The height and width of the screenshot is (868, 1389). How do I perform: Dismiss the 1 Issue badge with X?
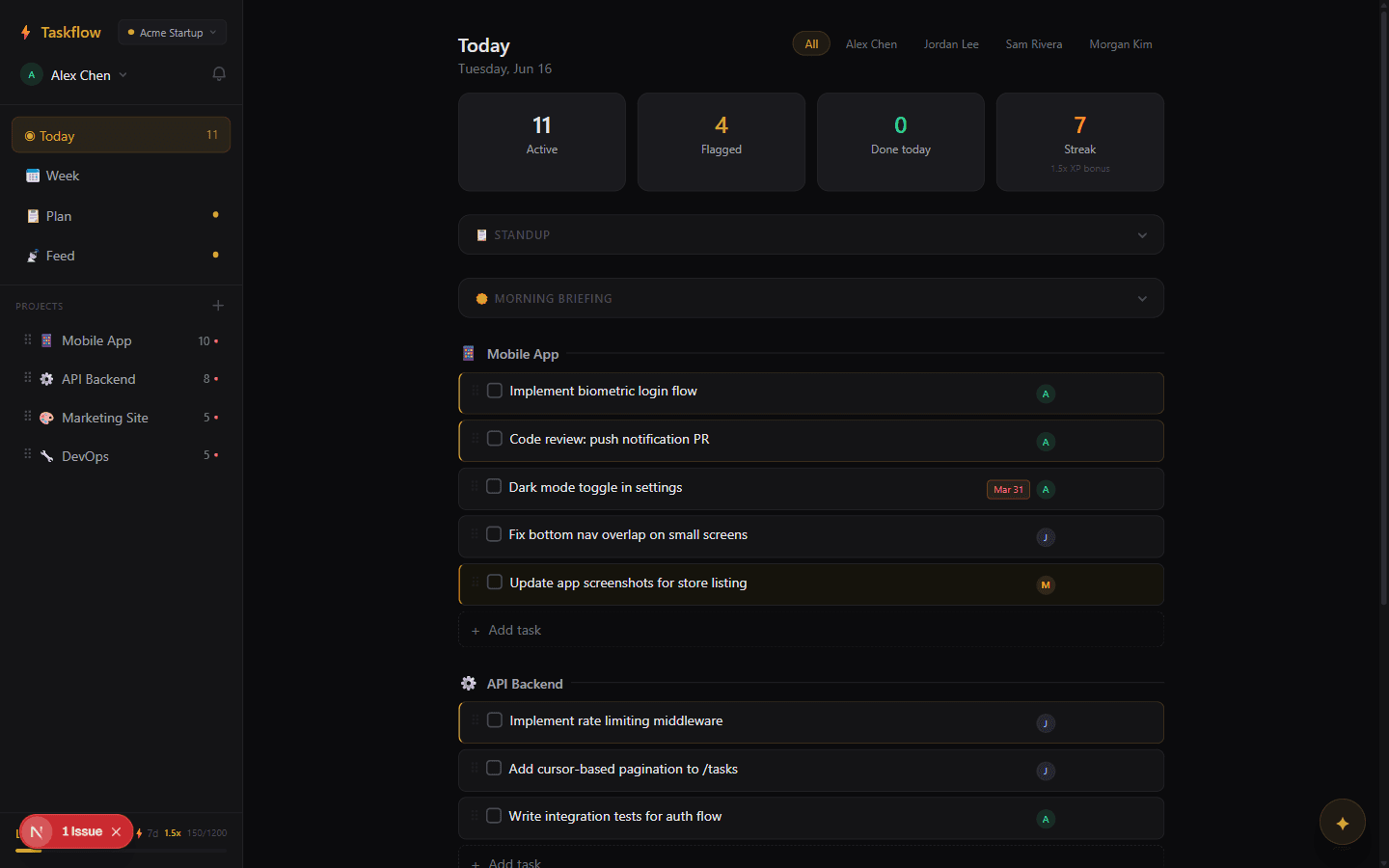[116, 831]
